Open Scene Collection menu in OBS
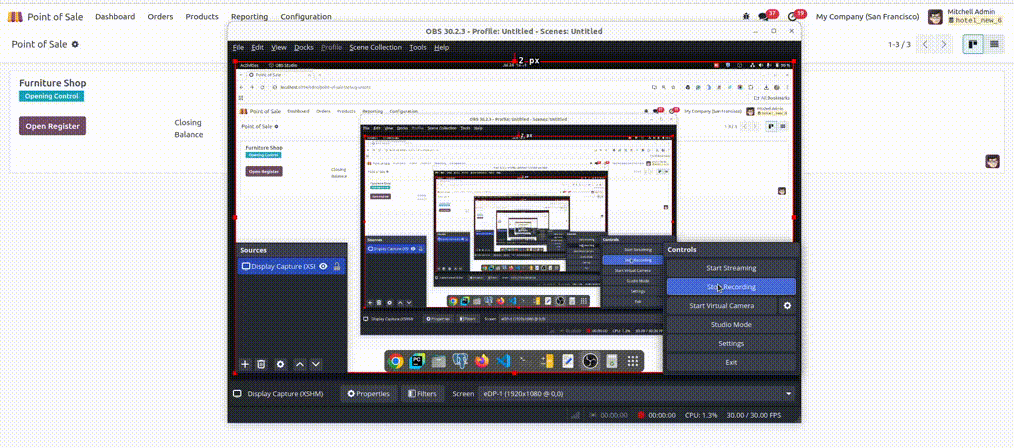The height and width of the screenshot is (448, 1014). coord(375,47)
